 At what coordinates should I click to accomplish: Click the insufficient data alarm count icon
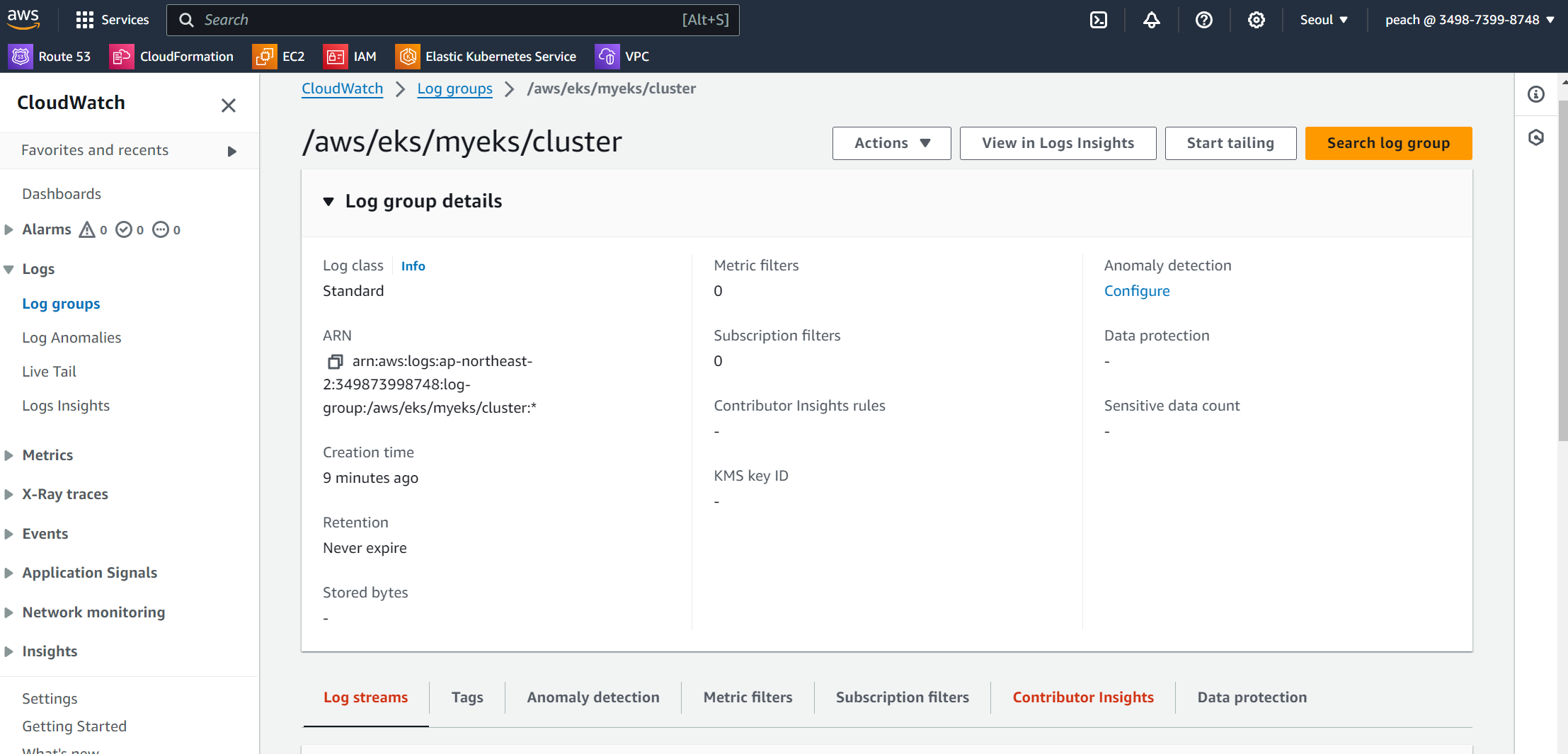pyautogui.click(x=161, y=229)
